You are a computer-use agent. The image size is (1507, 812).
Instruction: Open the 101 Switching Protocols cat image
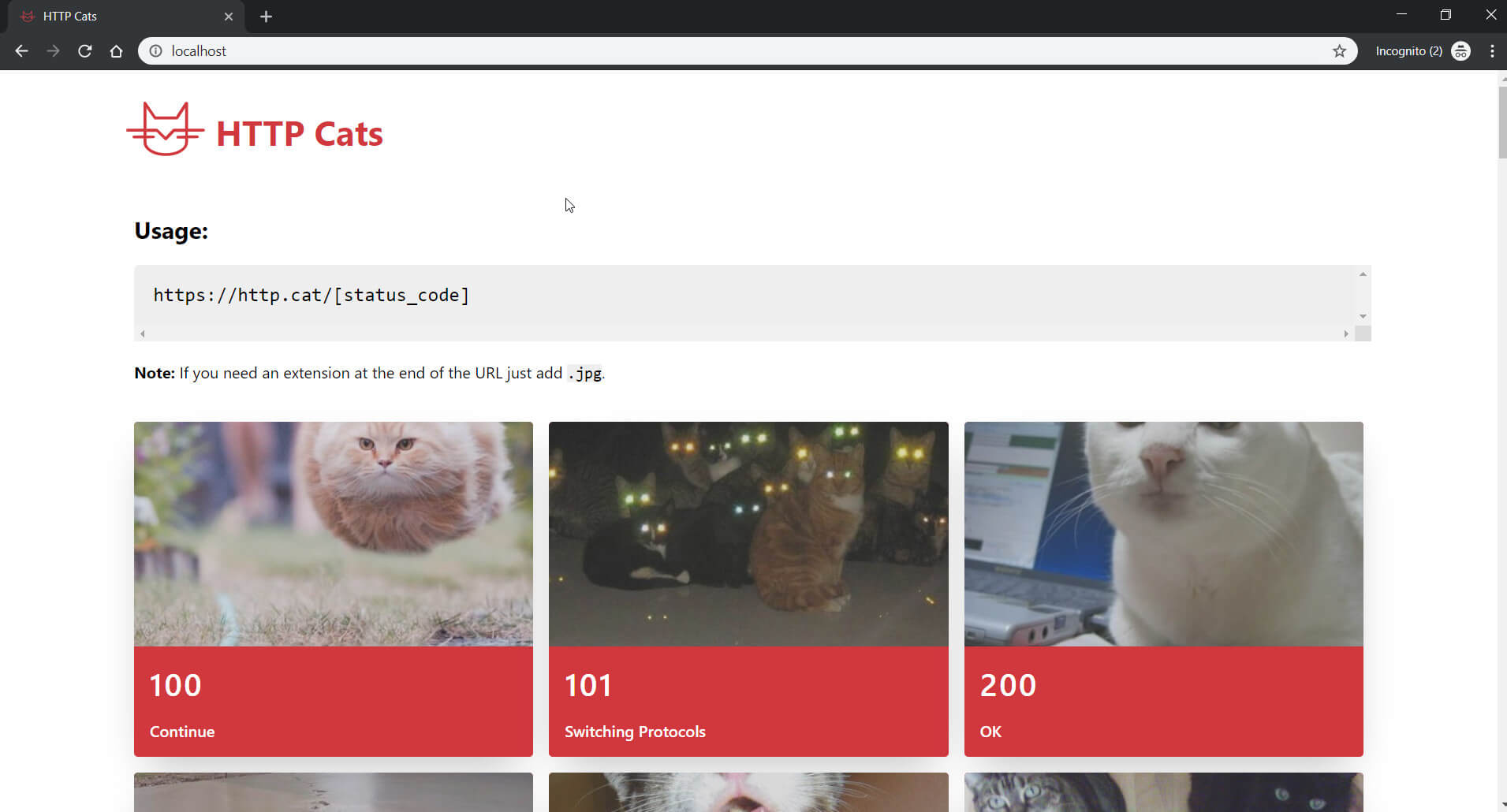coord(748,534)
